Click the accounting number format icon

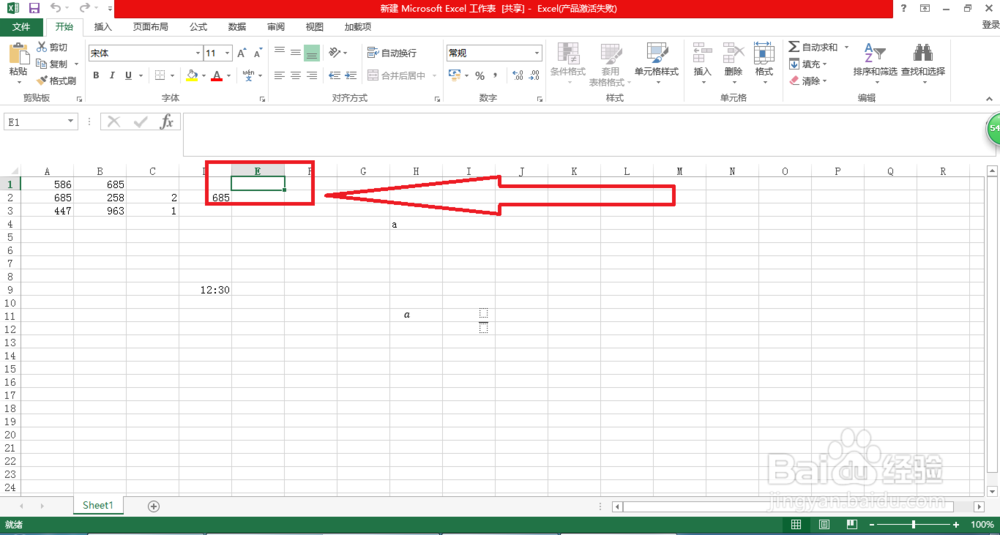[455, 75]
